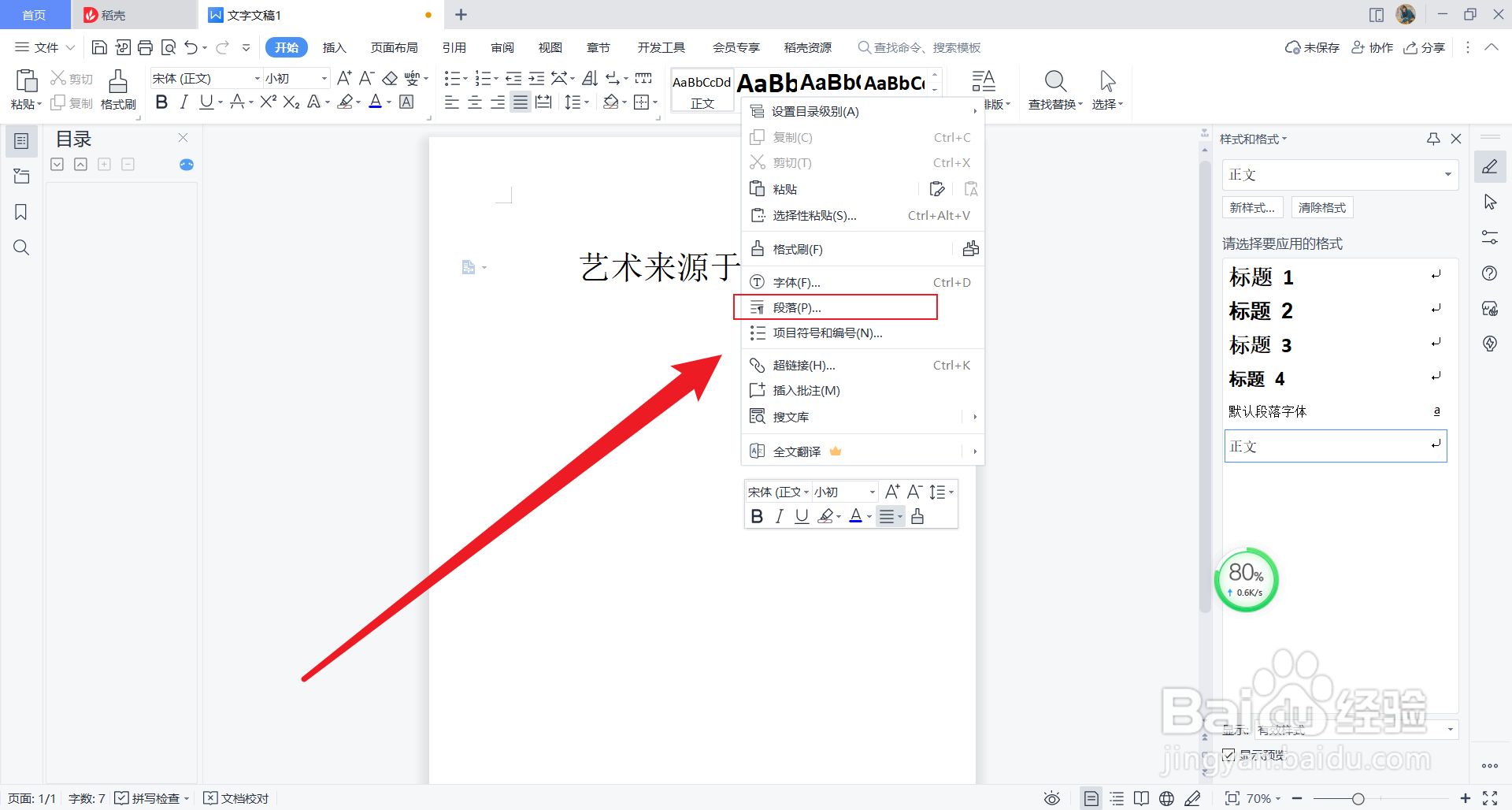
Task: Open the 视图 ribbon tab
Action: click(x=550, y=47)
